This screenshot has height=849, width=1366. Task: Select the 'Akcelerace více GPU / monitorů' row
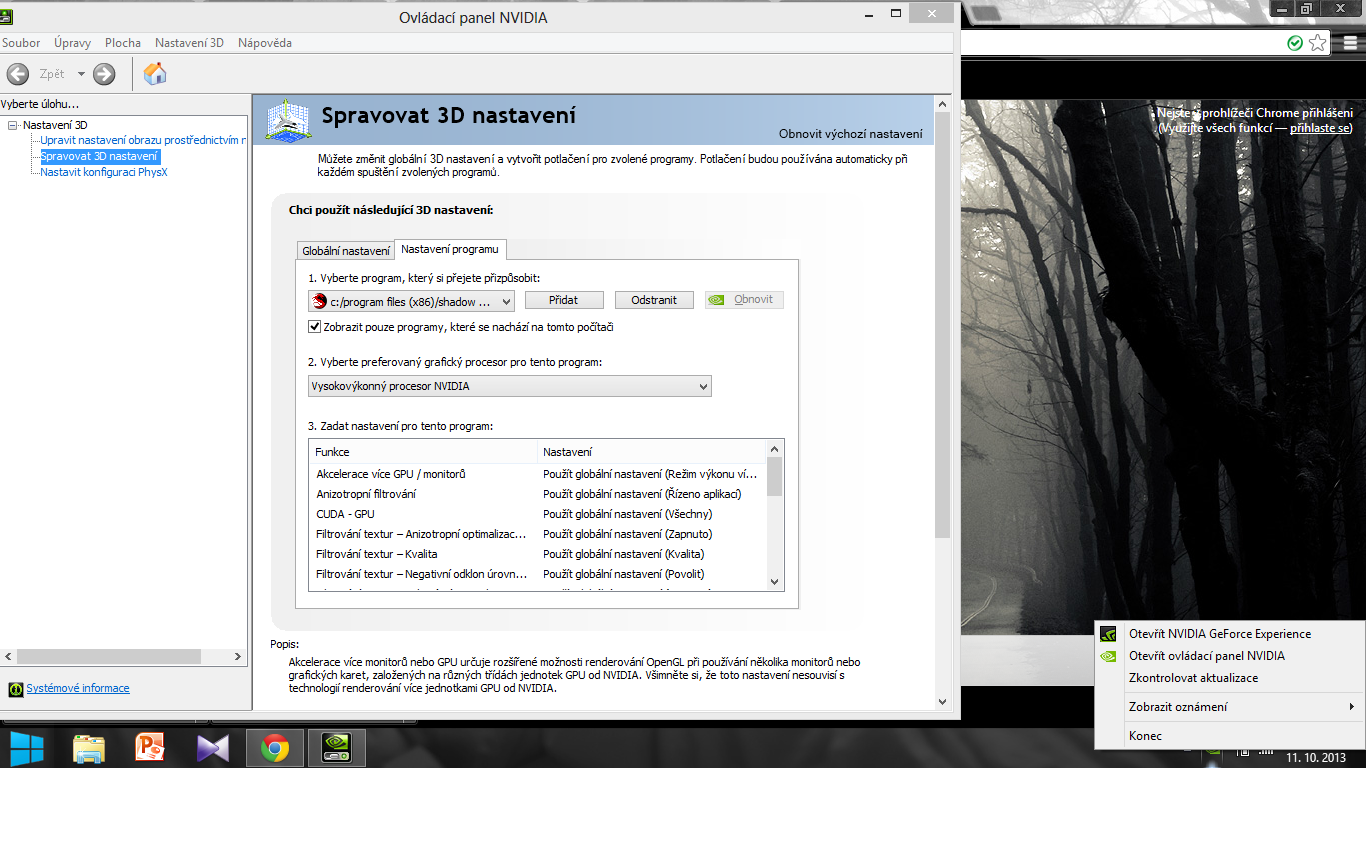pos(538,474)
